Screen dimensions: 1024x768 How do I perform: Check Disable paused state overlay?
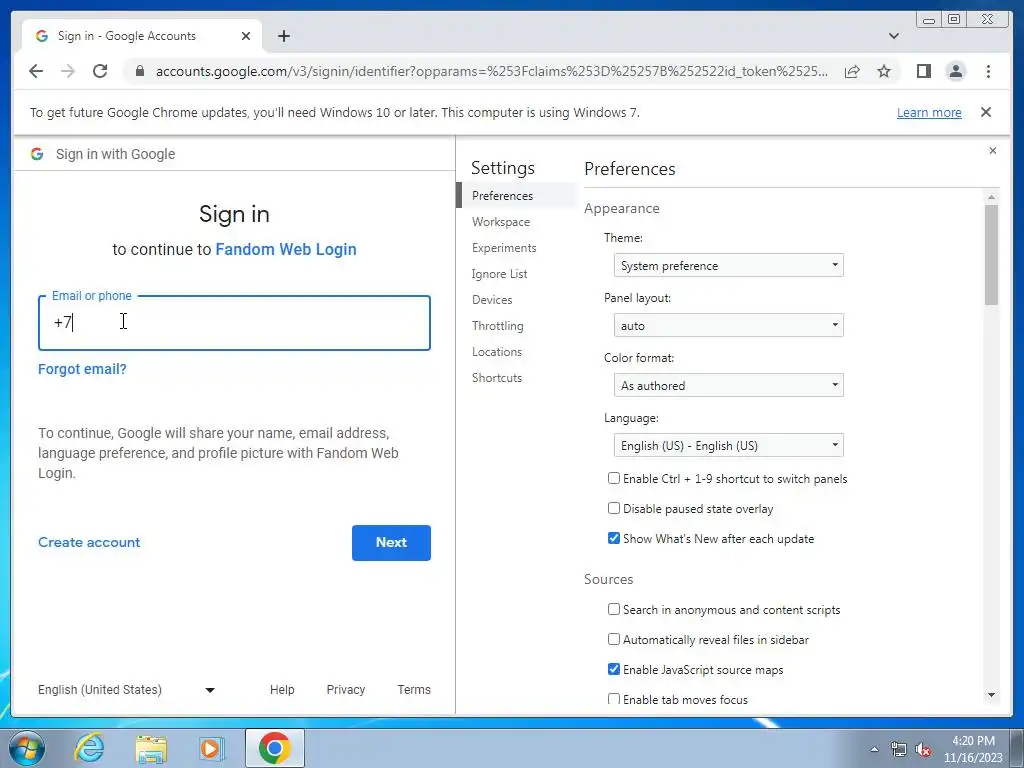coord(613,508)
